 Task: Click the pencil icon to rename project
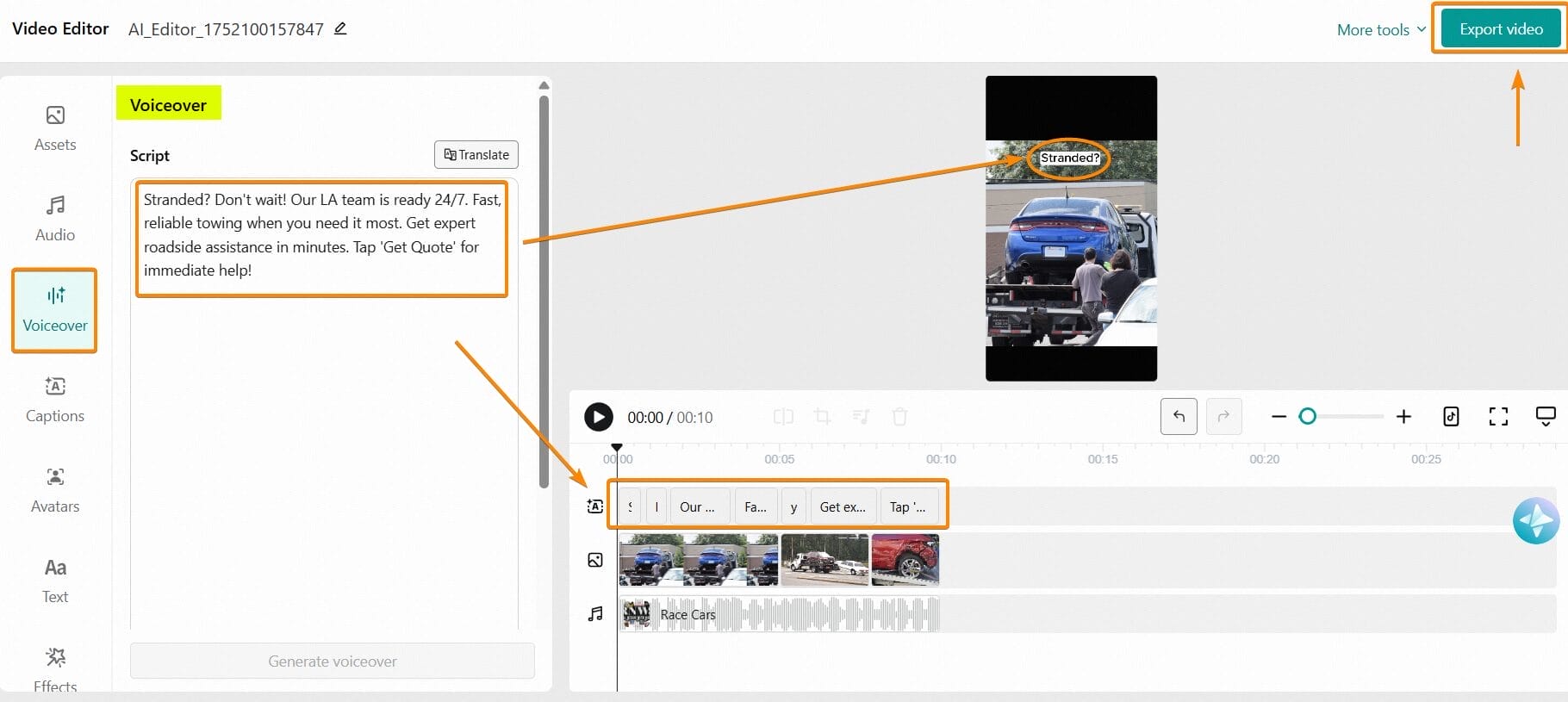click(340, 28)
